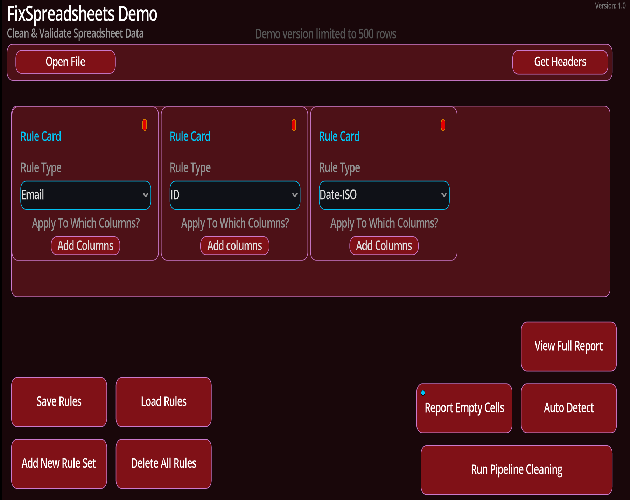Select the Rule Card title above ID dropdown
630x500 pixels.
190,137
